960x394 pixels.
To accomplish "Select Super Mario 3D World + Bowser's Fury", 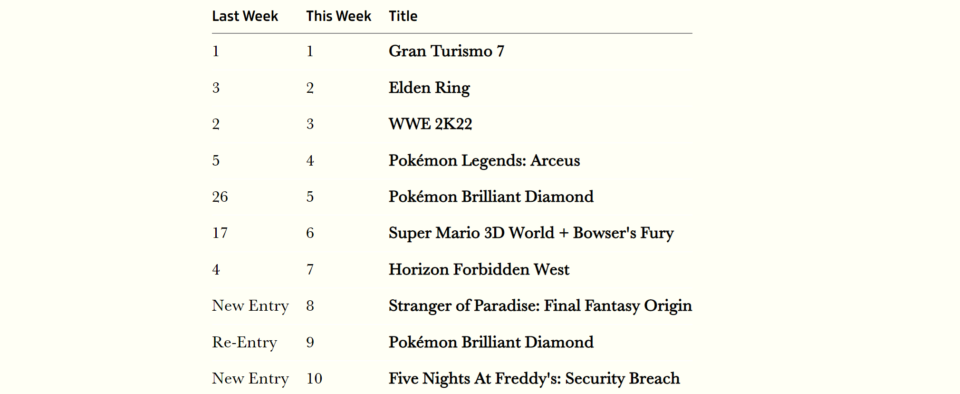I will point(531,233).
